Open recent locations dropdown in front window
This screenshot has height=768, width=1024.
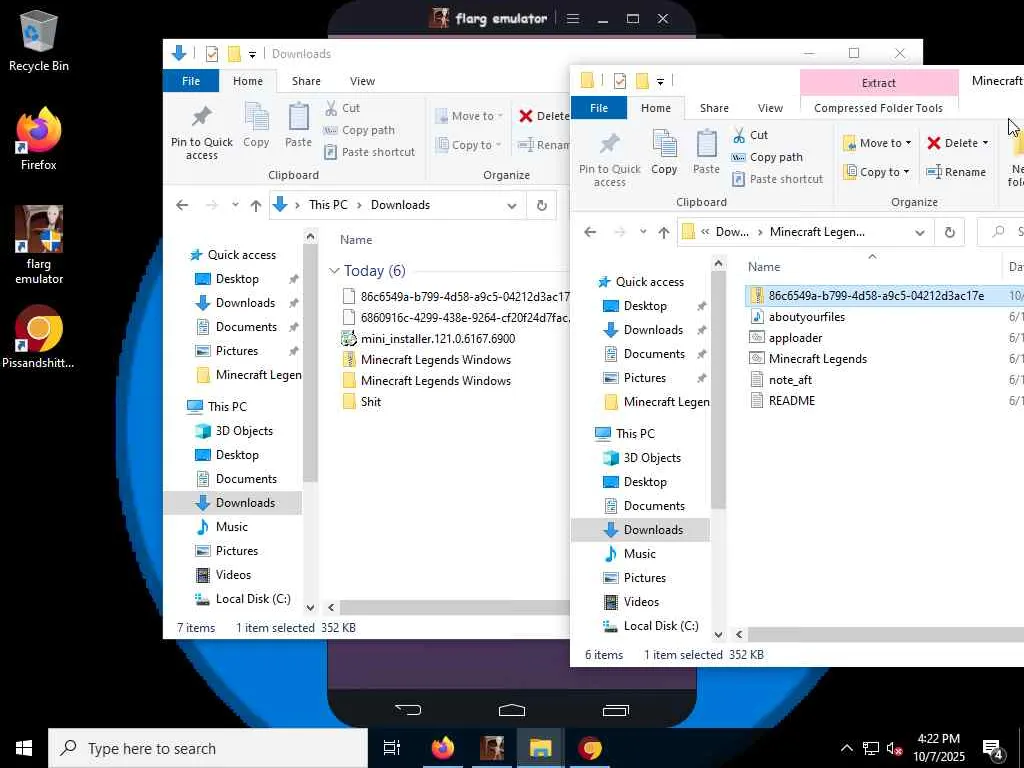coord(643,232)
